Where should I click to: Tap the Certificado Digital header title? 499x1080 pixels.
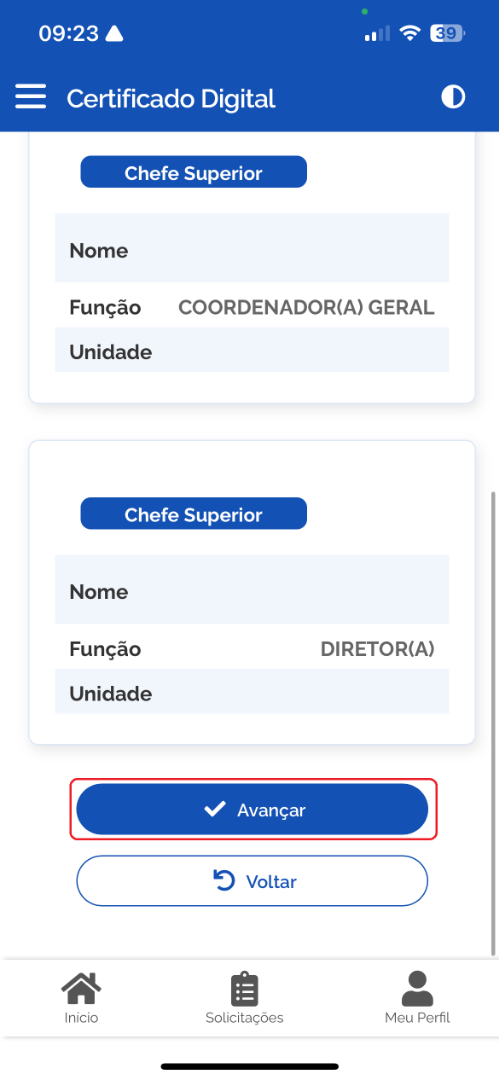tap(171, 98)
